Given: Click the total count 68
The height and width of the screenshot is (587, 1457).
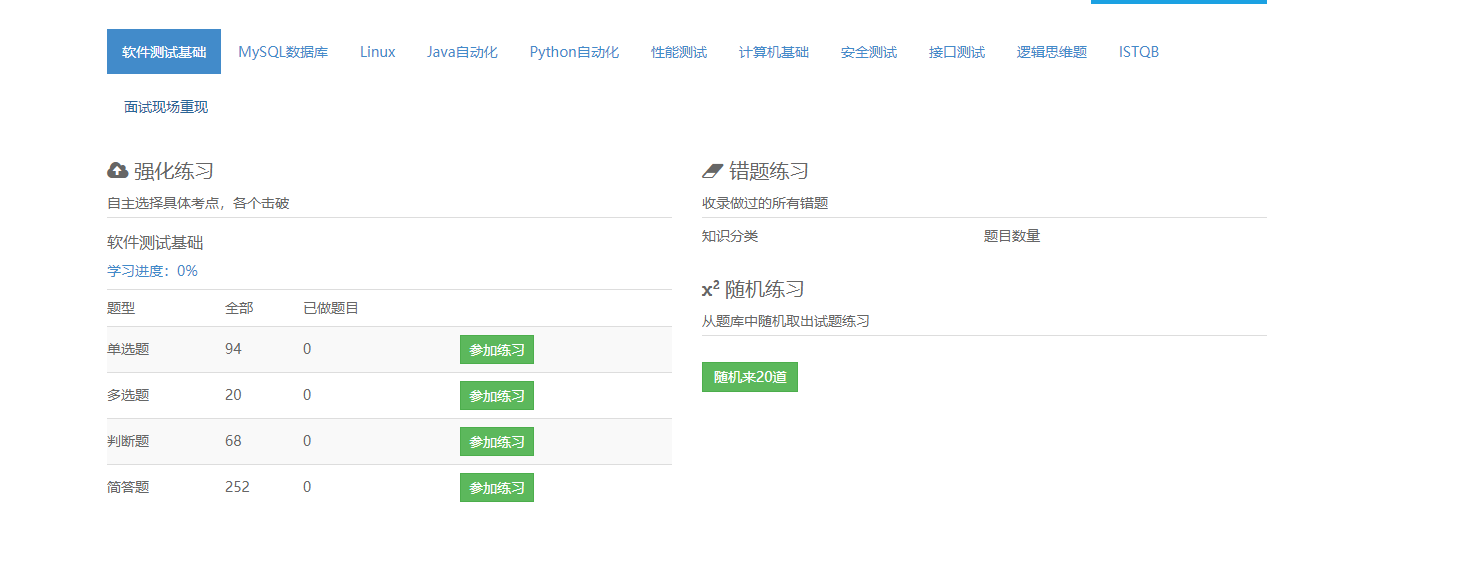Looking at the screenshot, I should 233,441.
